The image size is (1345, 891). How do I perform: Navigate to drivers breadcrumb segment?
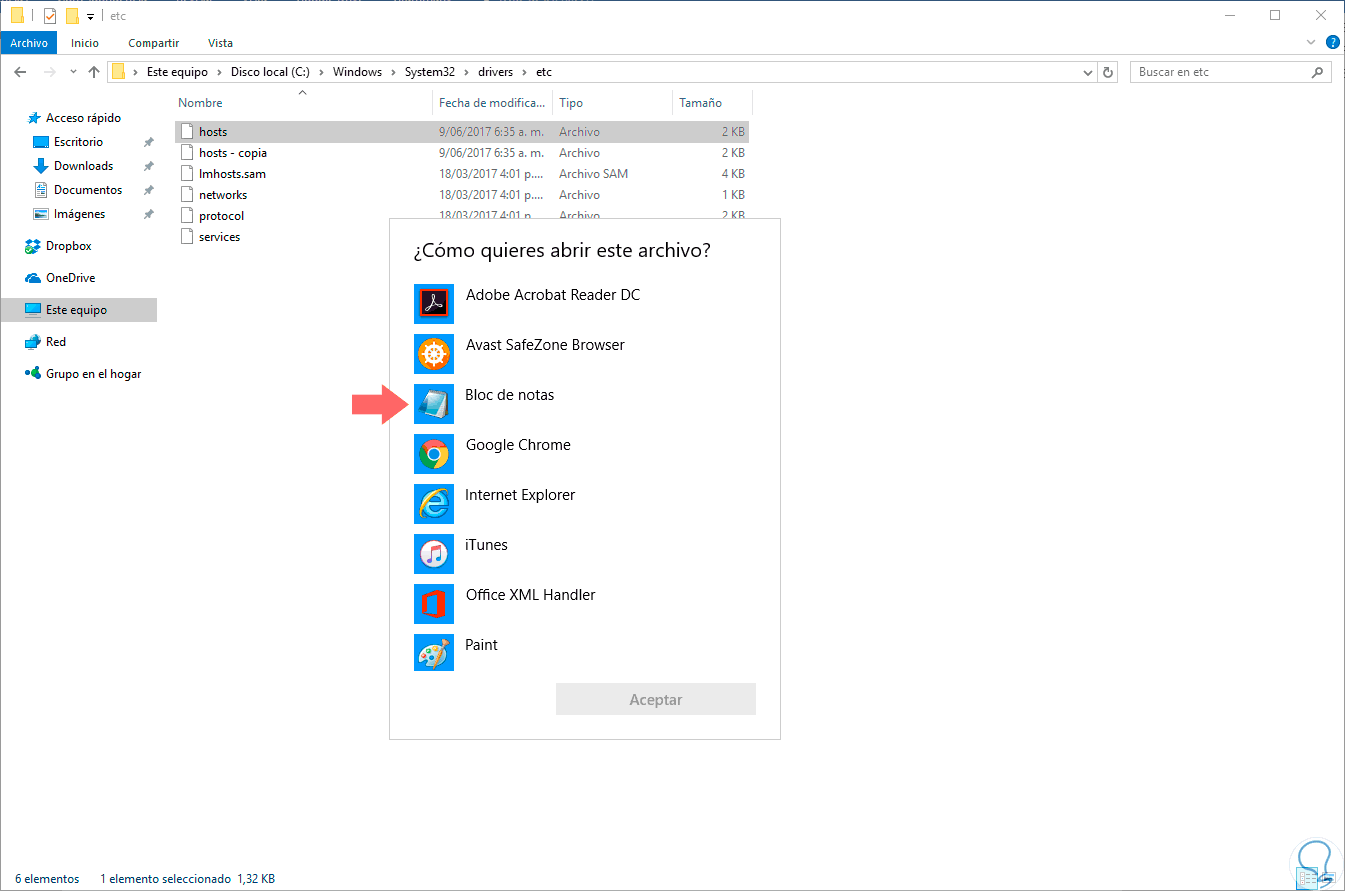497,72
